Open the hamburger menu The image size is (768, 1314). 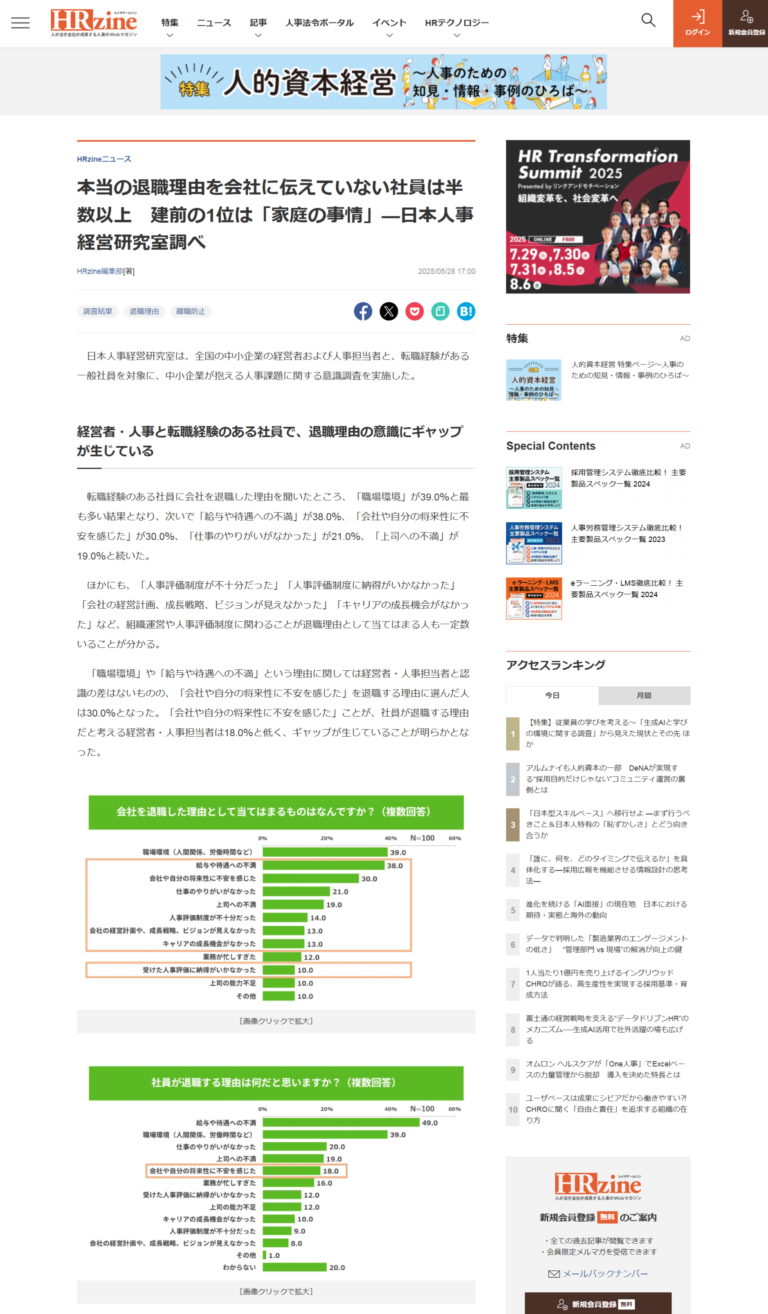[20, 23]
